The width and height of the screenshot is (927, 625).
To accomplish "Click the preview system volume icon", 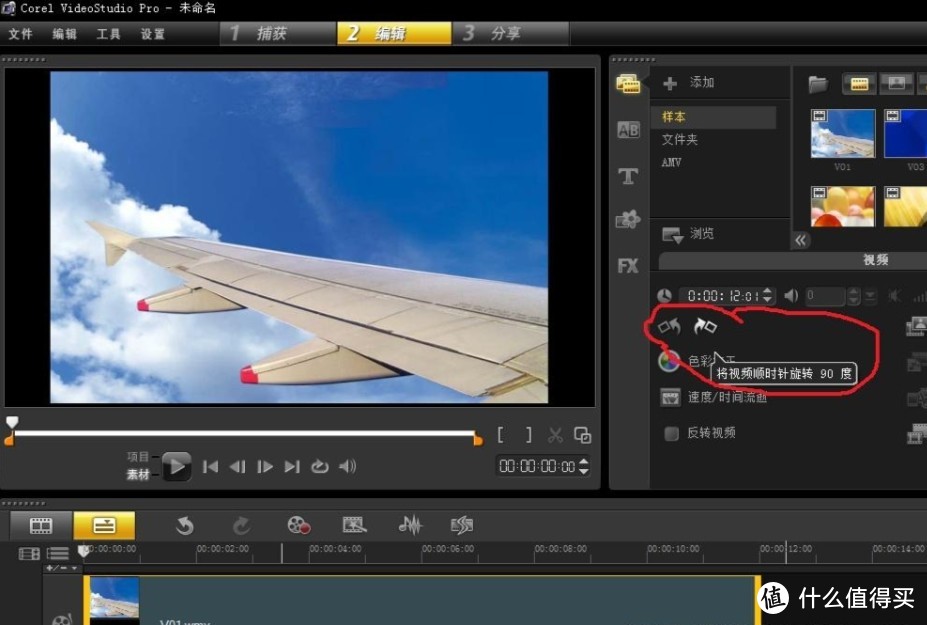I will tap(347, 467).
